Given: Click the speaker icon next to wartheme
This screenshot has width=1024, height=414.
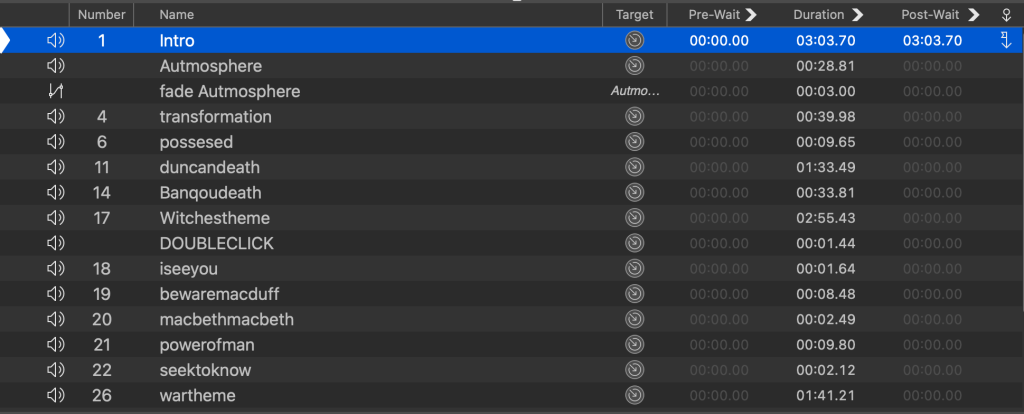Looking at the screenshot, I should tap(56, 396).
